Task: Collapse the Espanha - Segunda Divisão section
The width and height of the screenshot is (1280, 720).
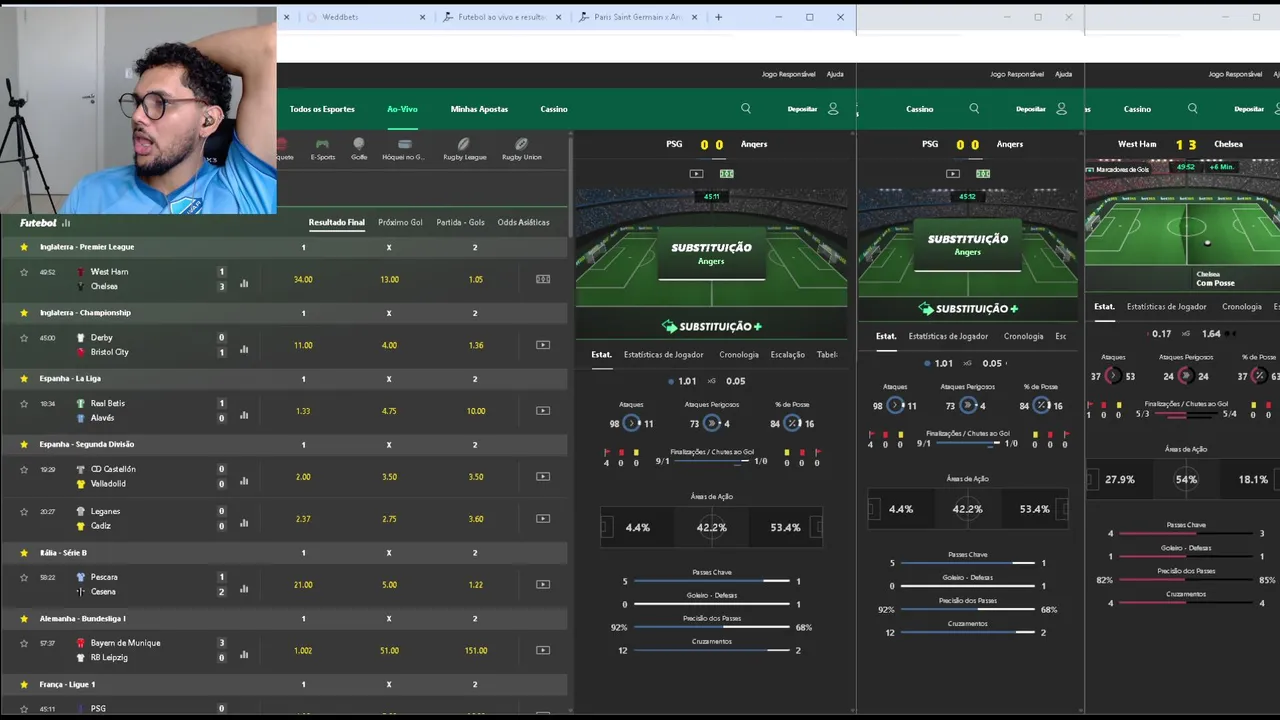Action: click(x=284, y=444)
